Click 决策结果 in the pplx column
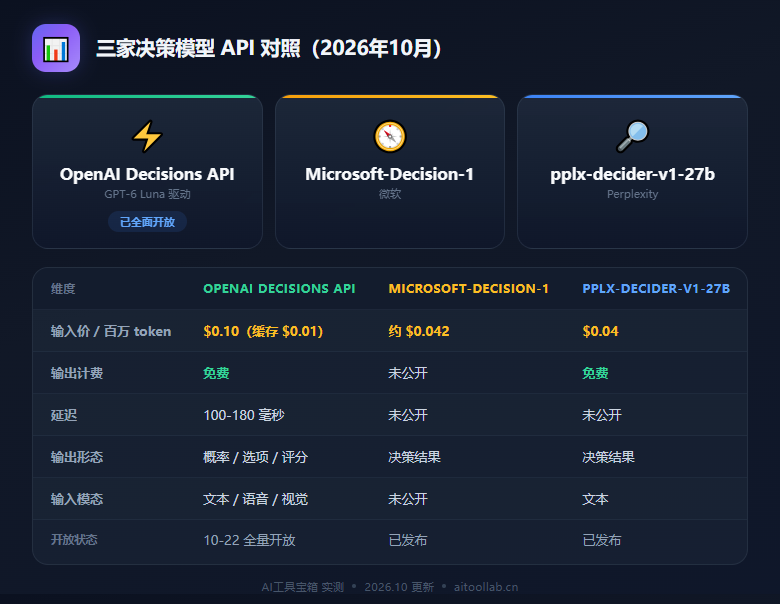The height and width of the screenshot is (604, 780). [x=608, y=457]
